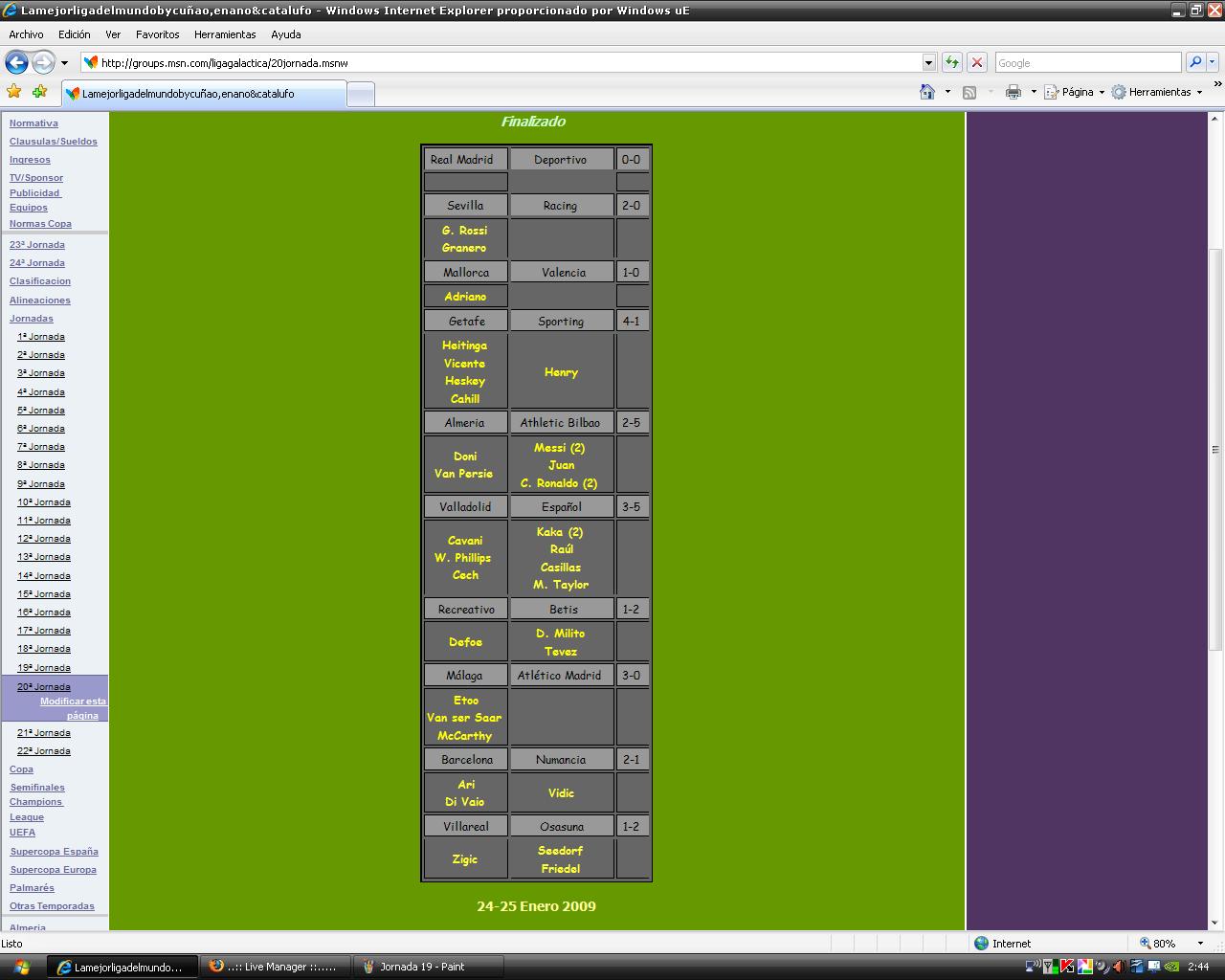
Task: Open the Ver menu
Action: [x=113, y=34]
